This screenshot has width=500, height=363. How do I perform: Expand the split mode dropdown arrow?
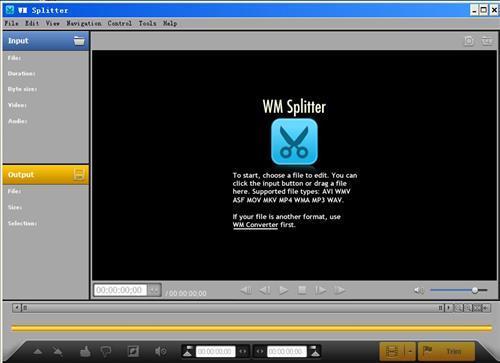click(410, 351)
